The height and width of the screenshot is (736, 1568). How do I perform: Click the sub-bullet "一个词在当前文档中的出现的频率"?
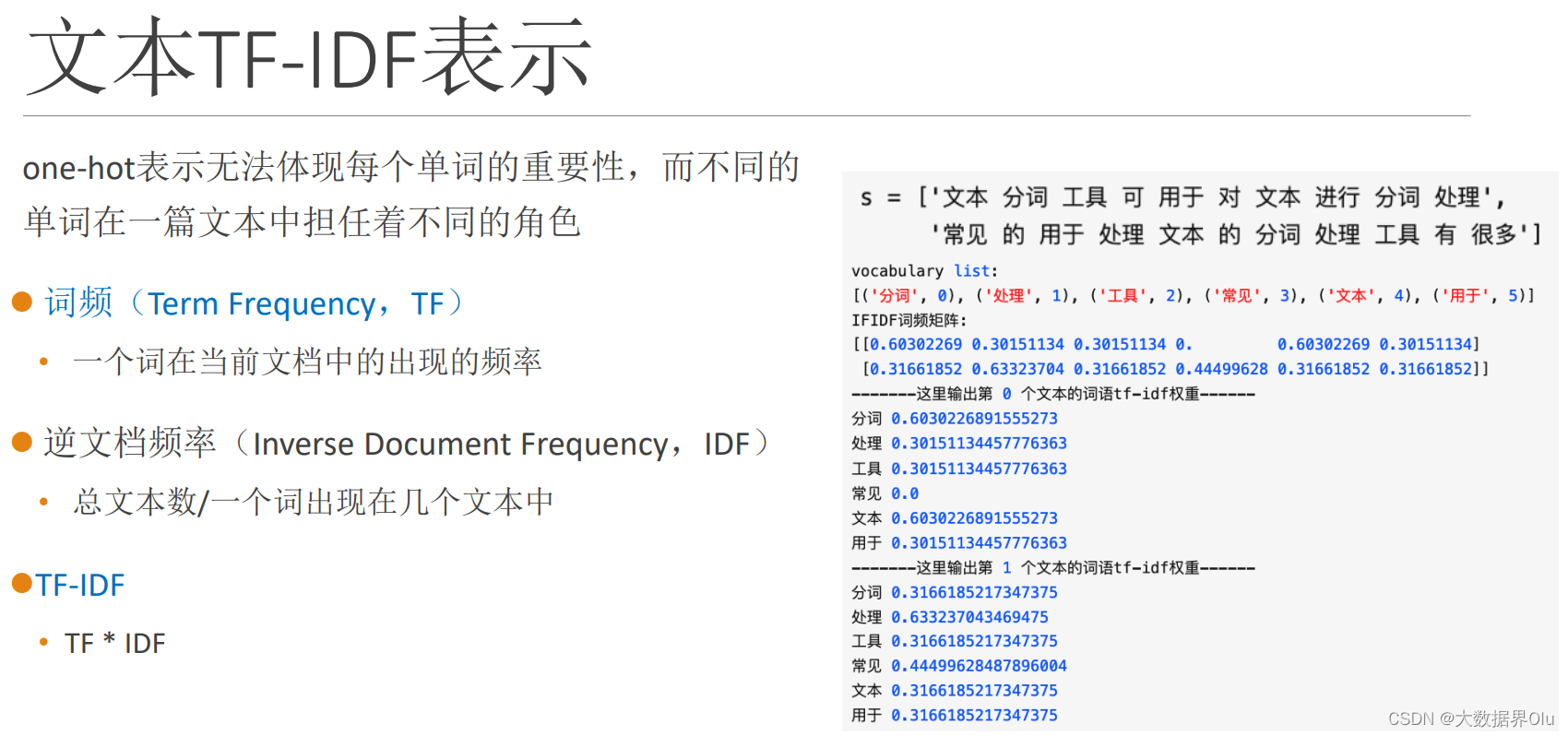click(x=307, y=362)
